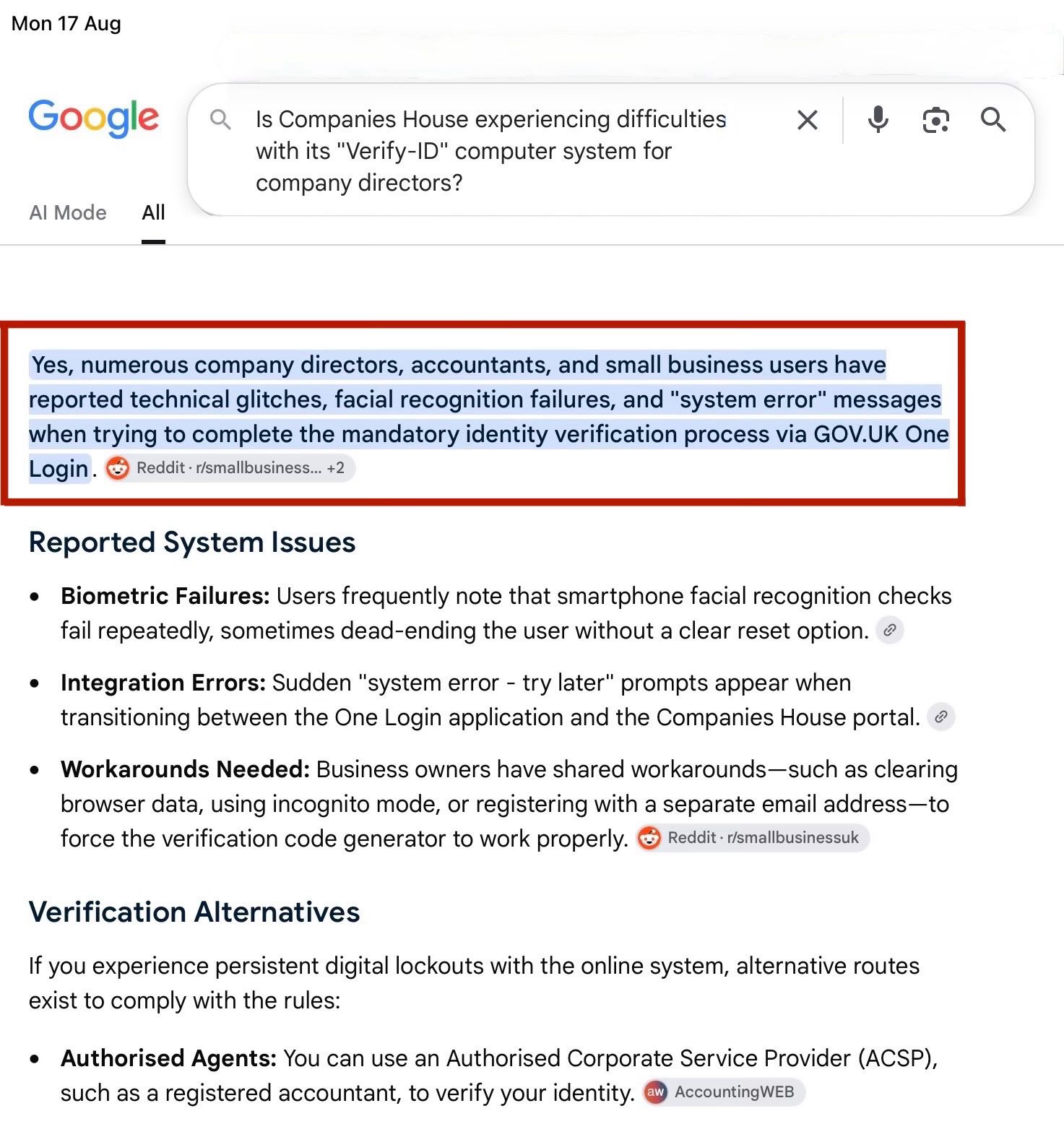Focus the search query text field
1064x1124 pixels.
point(491,151)
